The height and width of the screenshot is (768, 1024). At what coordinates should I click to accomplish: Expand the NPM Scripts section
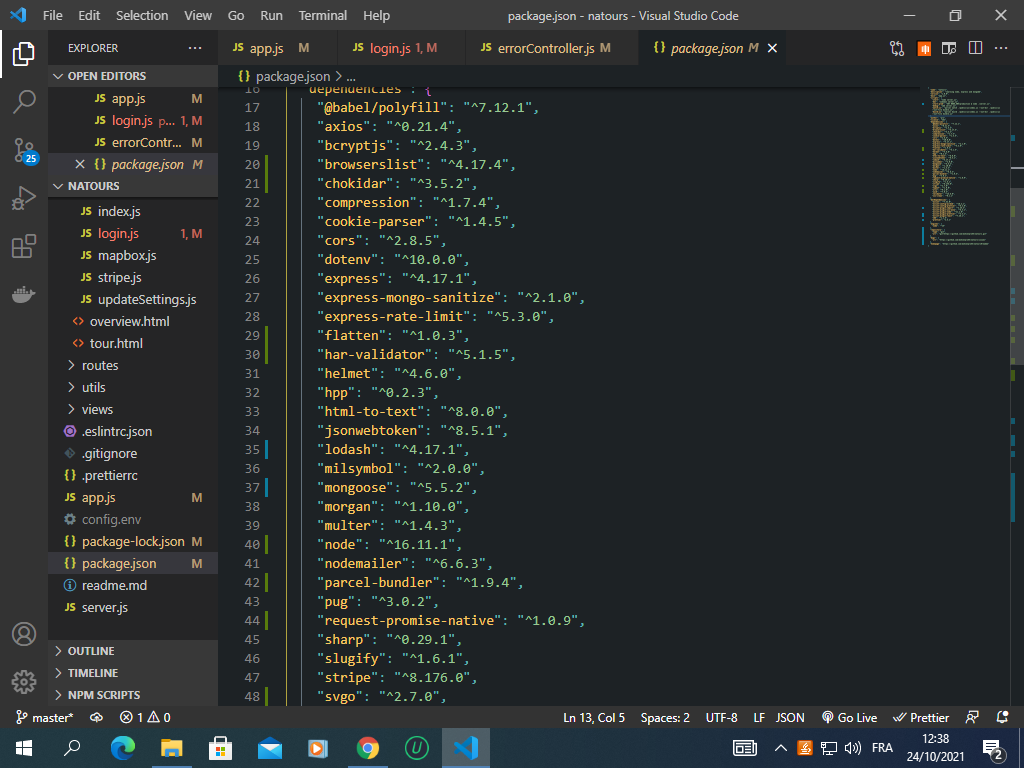(x=133, y=695)
